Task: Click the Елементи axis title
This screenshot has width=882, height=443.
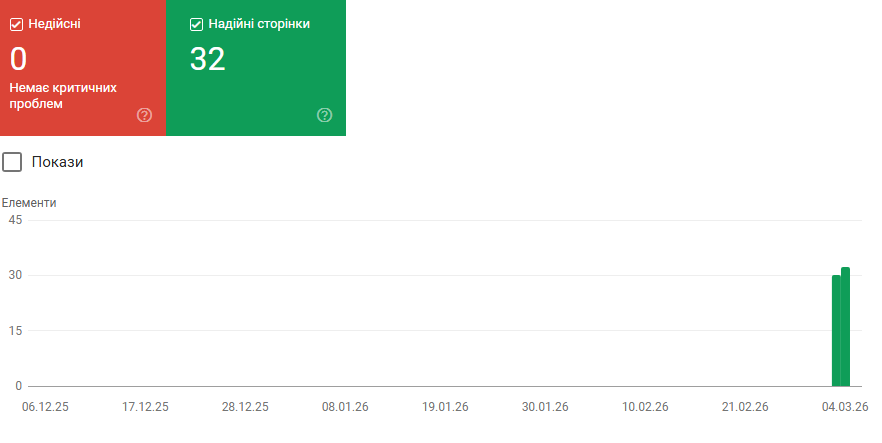Action: coord(29,203)
